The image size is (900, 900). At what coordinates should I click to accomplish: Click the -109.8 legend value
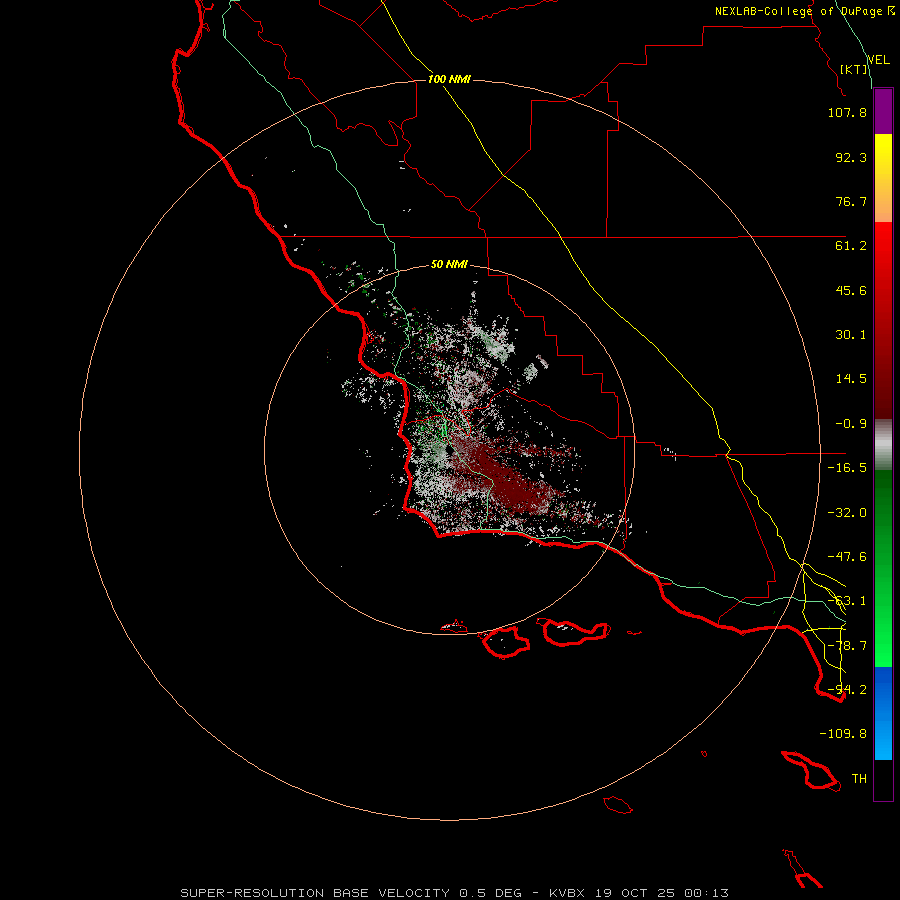tap(843, 734)
